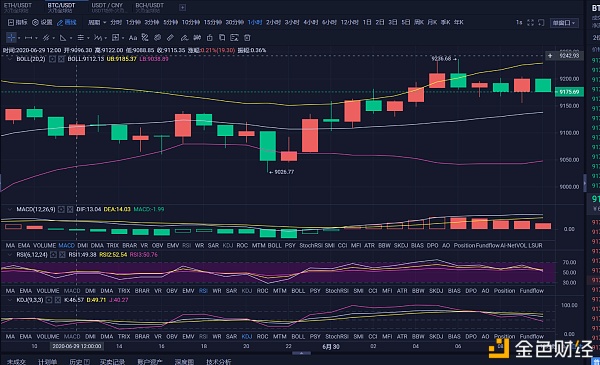Switch to ETH/USDT tab
The height and width of the screenshot is (365, 600).
18,7
